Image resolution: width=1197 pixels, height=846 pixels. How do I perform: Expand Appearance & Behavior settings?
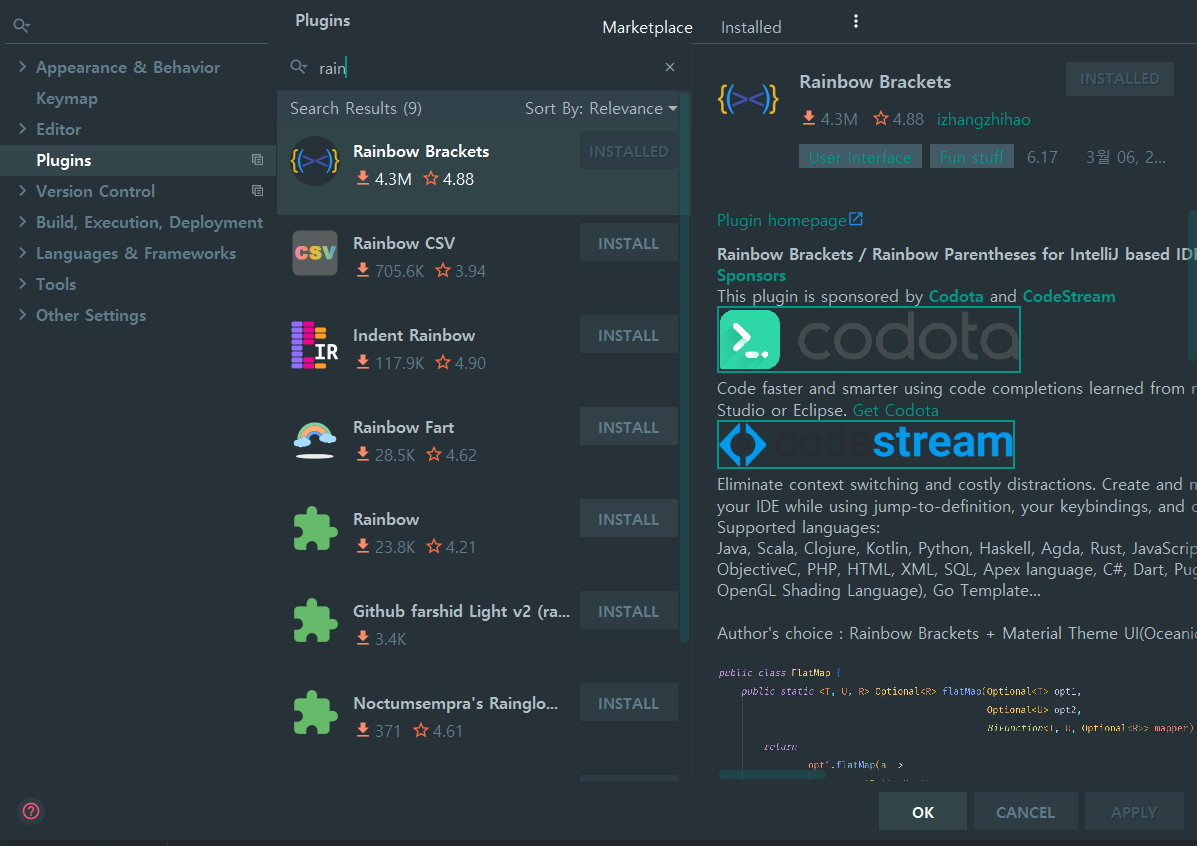pyautogui.click(x=22, y=66)
